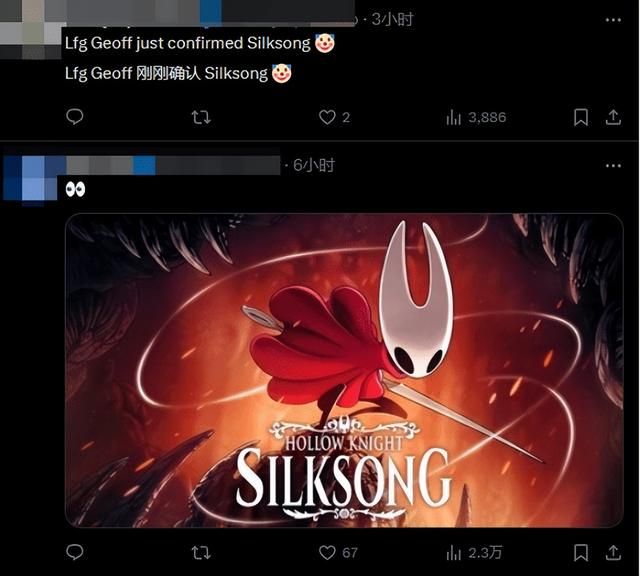View analytics showing 2.3万 views
640x576 pixels.
tap(474, 553)
